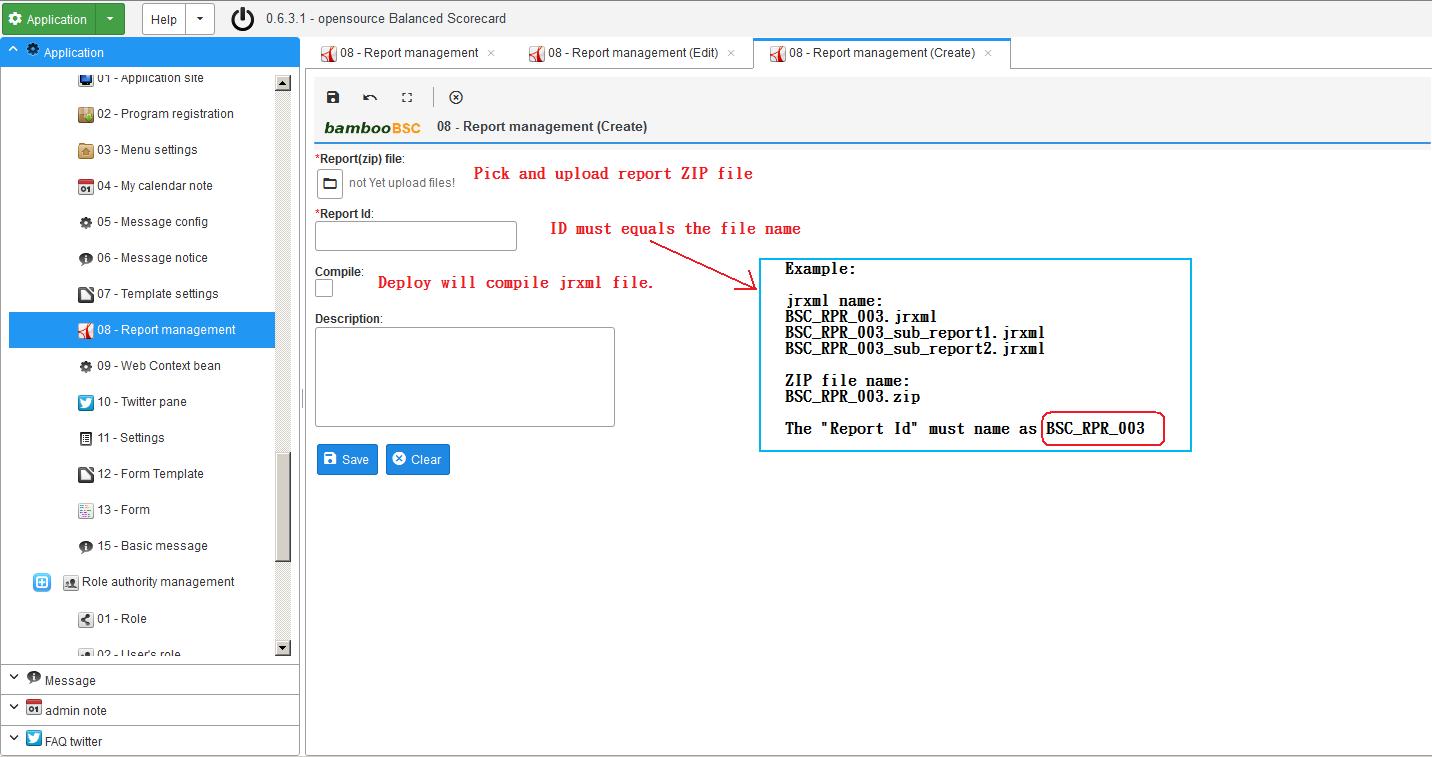Click the sidebar scrollbar up arrow
The width and height of the screenshot is (1432, 757).
(282, 84)
